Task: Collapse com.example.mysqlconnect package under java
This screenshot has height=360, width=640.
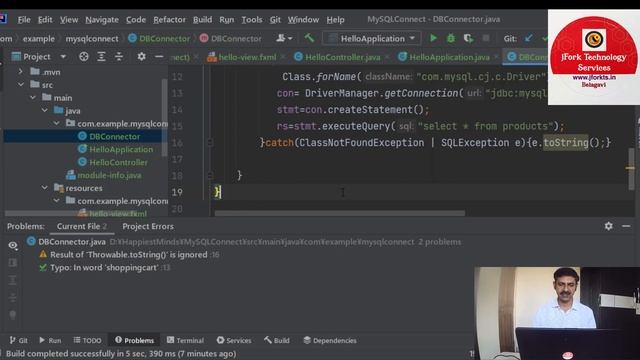Action: coord(56,123)
